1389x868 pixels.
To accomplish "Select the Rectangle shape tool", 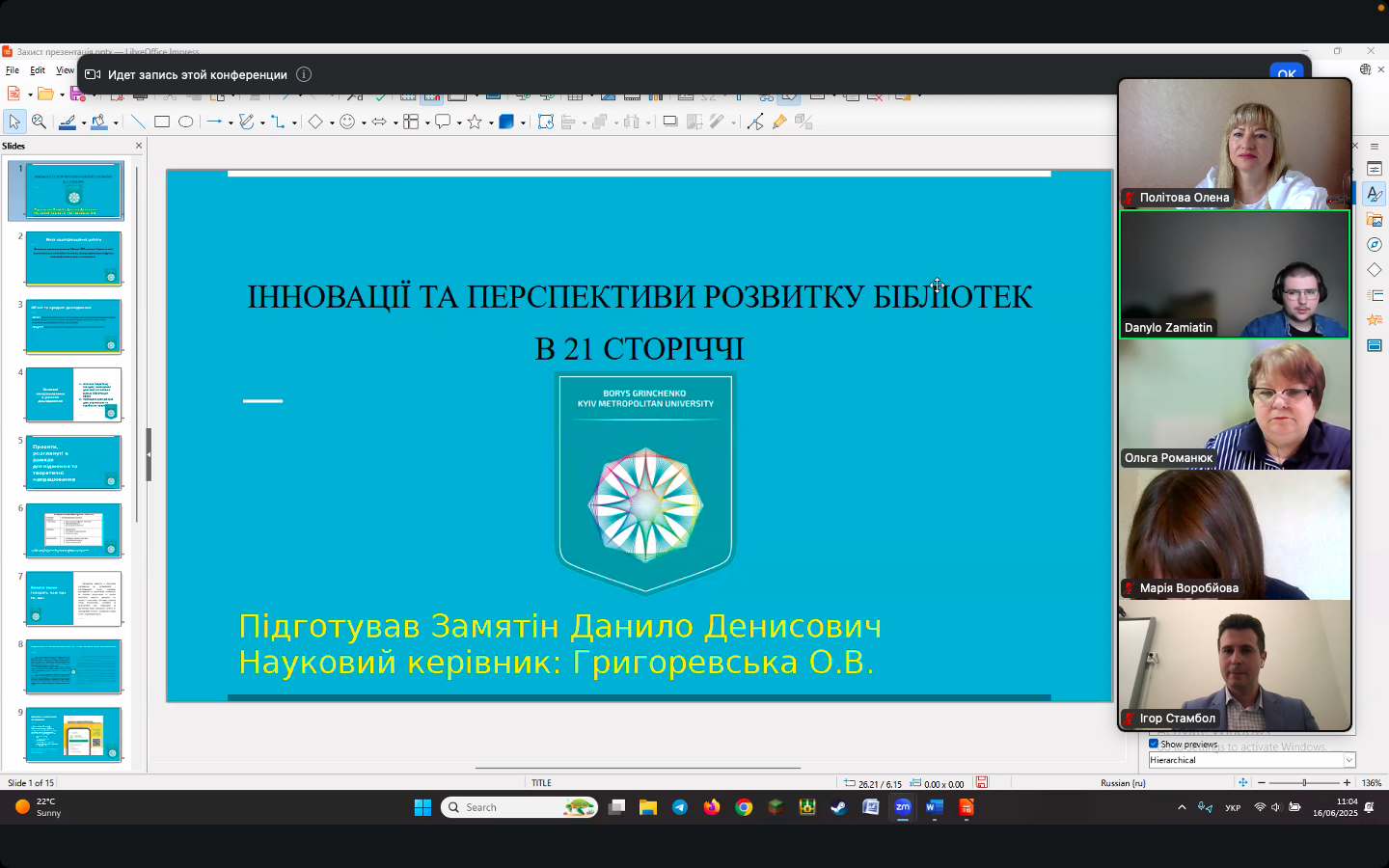I will pyautogui.click(x=162, y=122).
